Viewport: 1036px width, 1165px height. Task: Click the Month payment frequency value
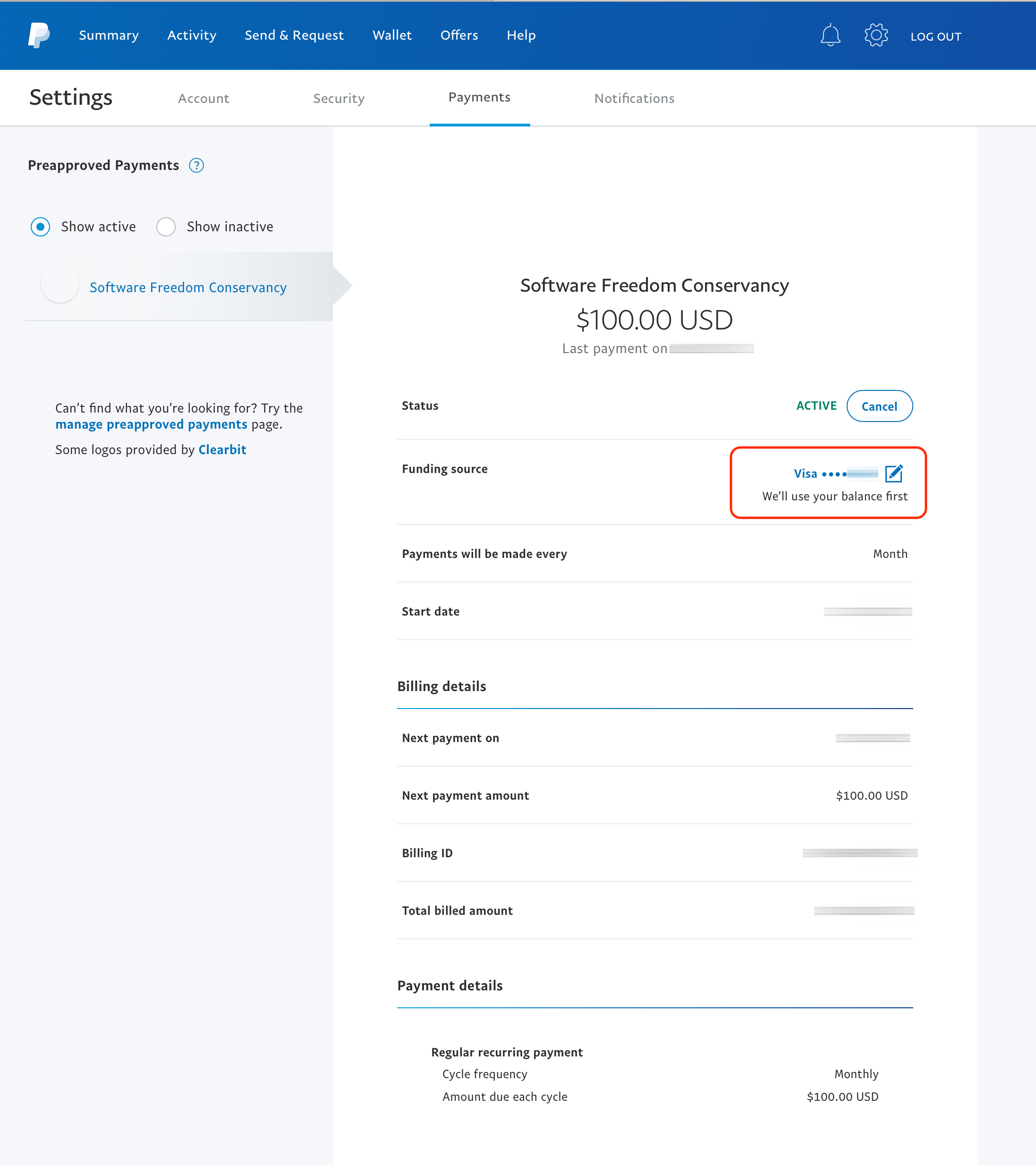click(x=890, y=554)
